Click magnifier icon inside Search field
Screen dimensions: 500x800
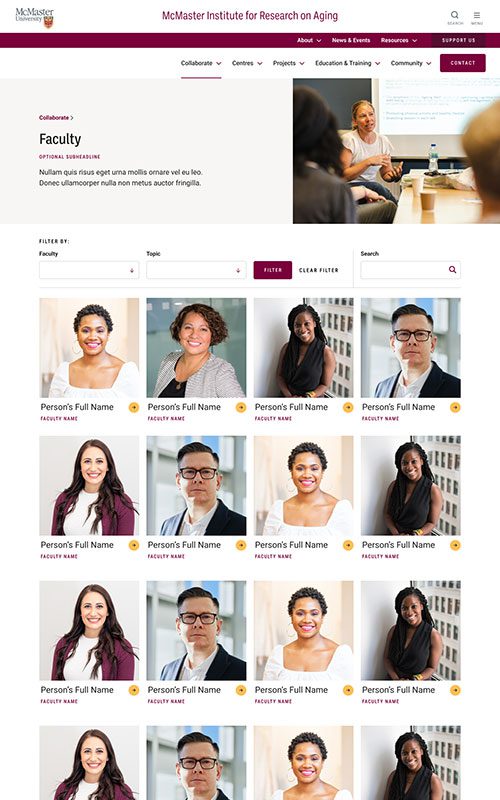tap(452, 269)
